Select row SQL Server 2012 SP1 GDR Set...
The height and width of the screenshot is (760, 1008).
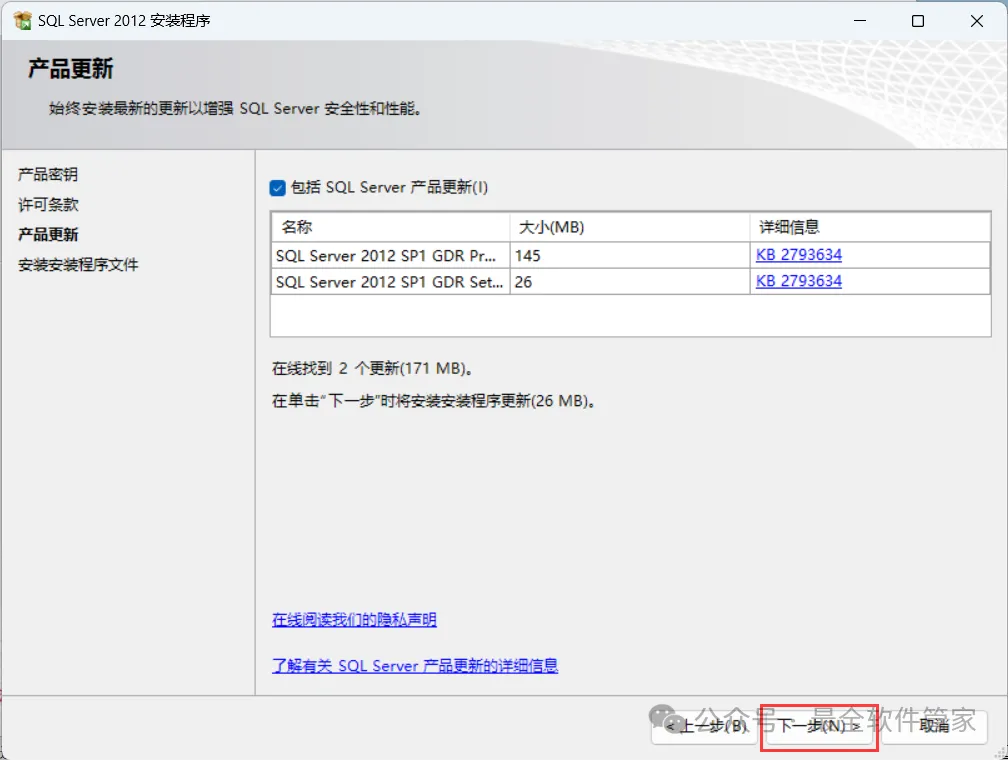[630, 282]
